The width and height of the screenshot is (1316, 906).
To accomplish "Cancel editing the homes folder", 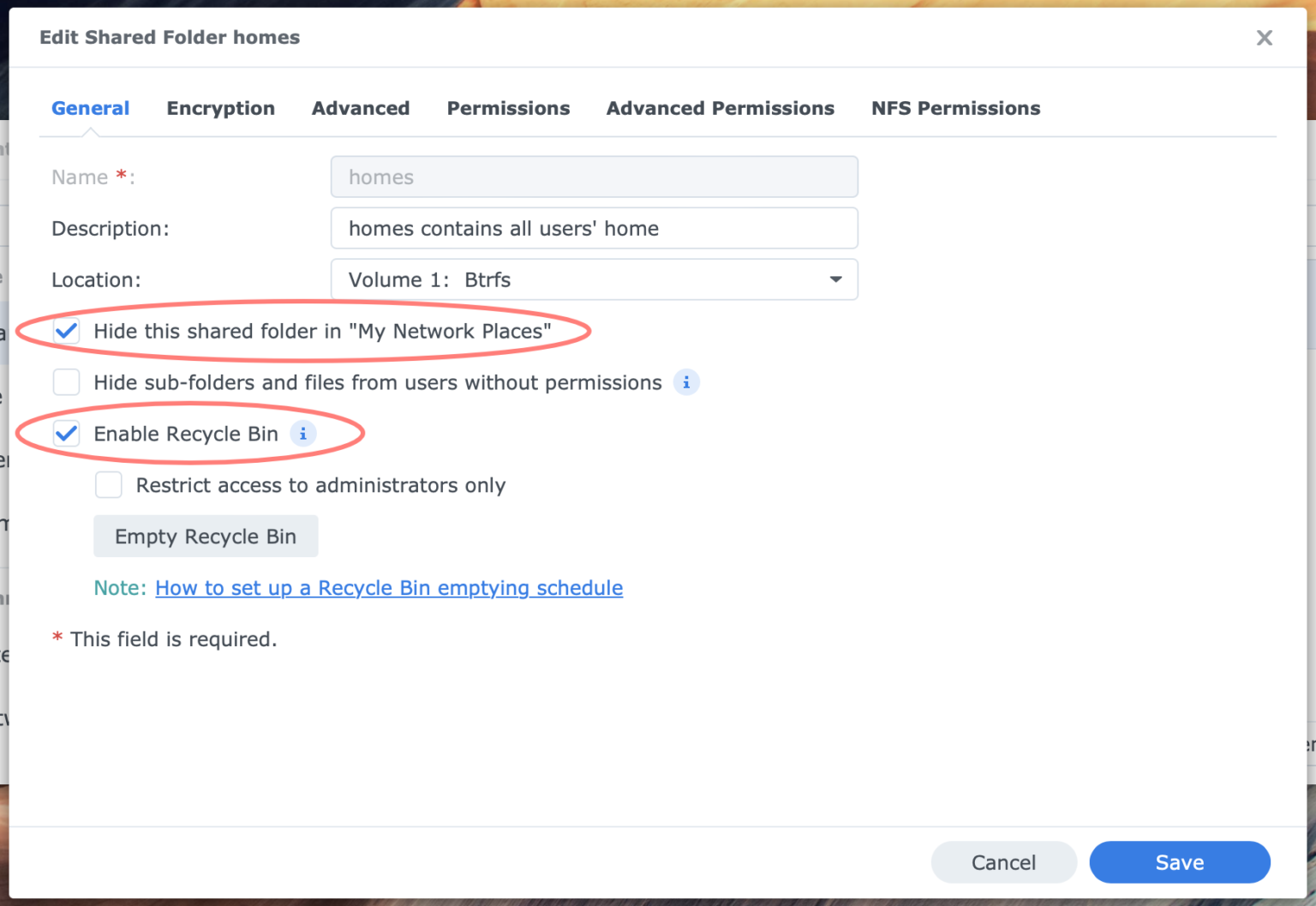I will [x=1003, y=862].
